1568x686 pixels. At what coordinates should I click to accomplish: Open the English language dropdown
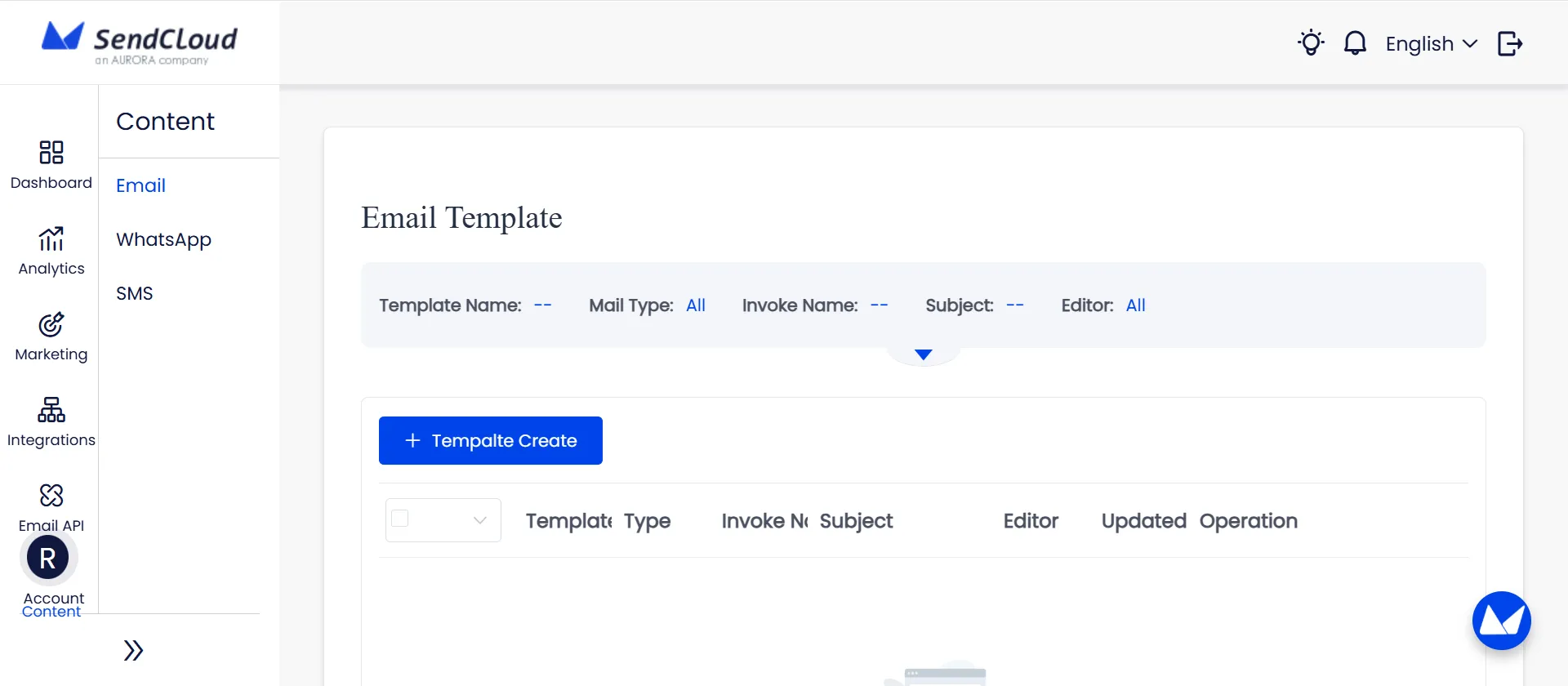pos(1431,44)
